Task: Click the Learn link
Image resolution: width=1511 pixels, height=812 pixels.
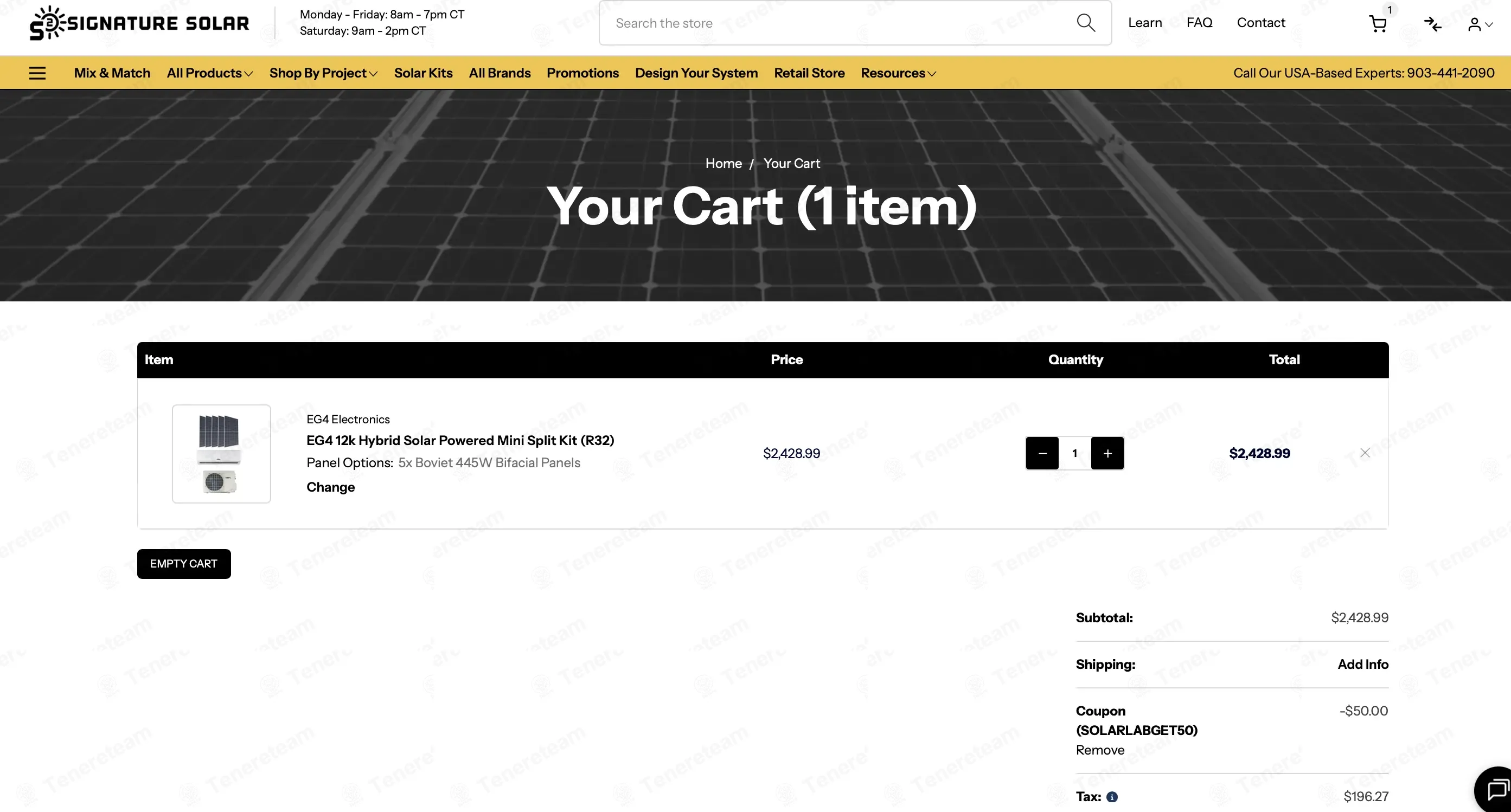Action: 1144,23
